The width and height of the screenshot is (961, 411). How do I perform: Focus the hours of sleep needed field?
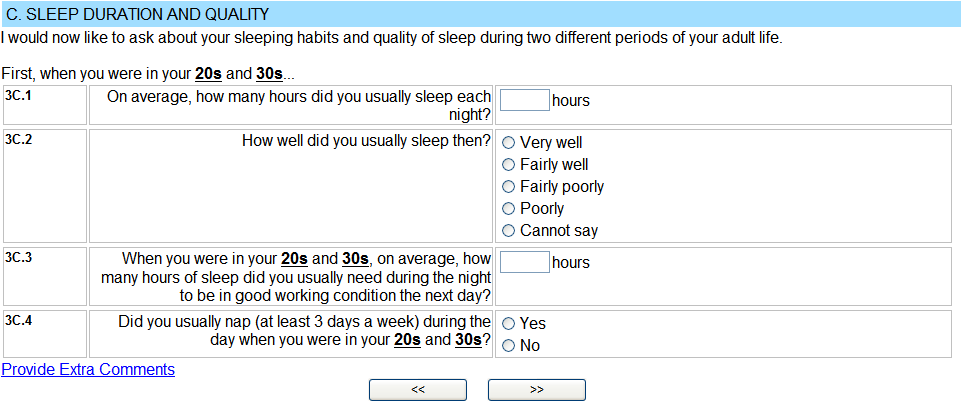coord(524,262)
